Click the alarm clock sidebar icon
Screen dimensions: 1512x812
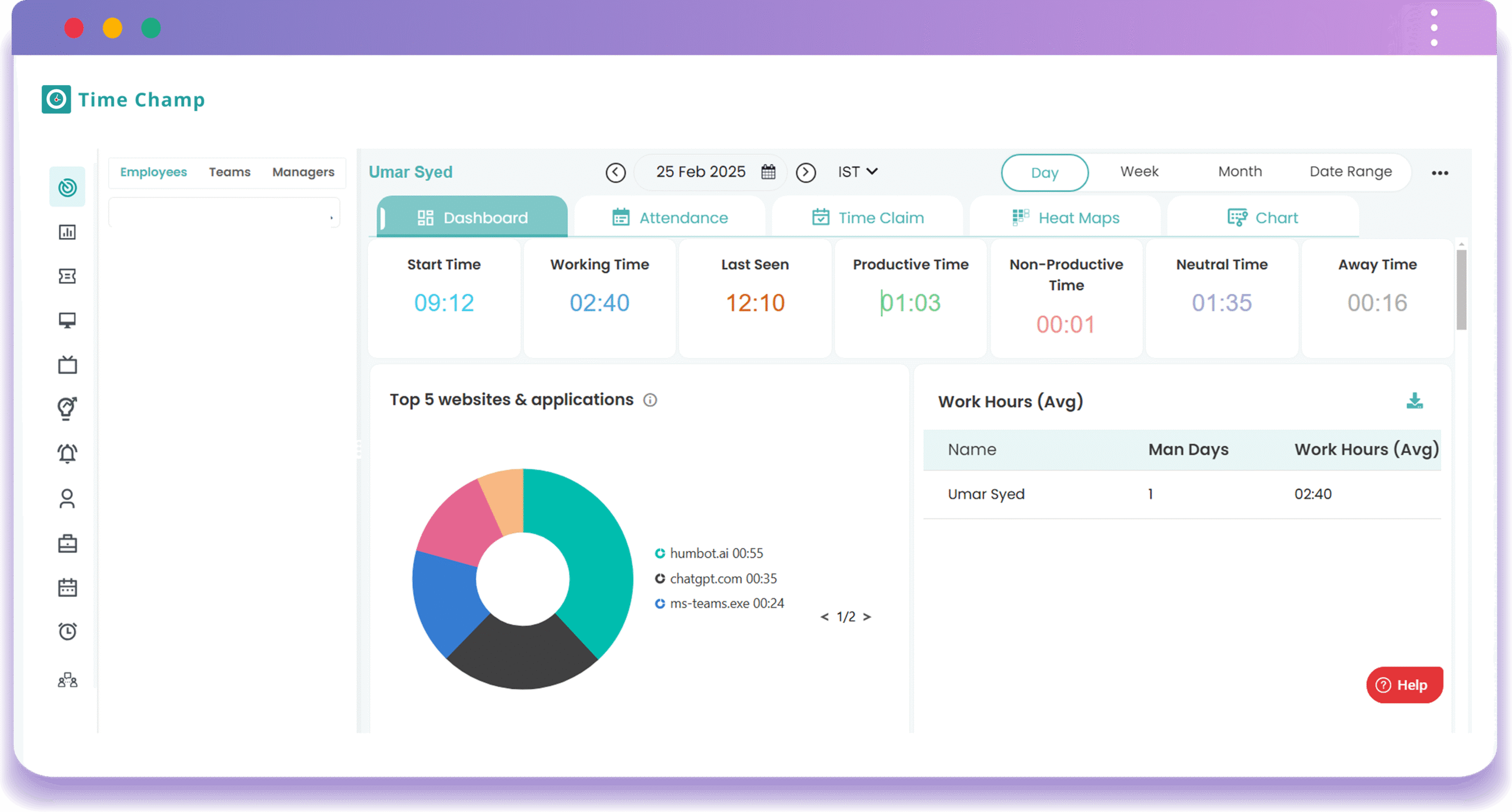coord(67,631)
